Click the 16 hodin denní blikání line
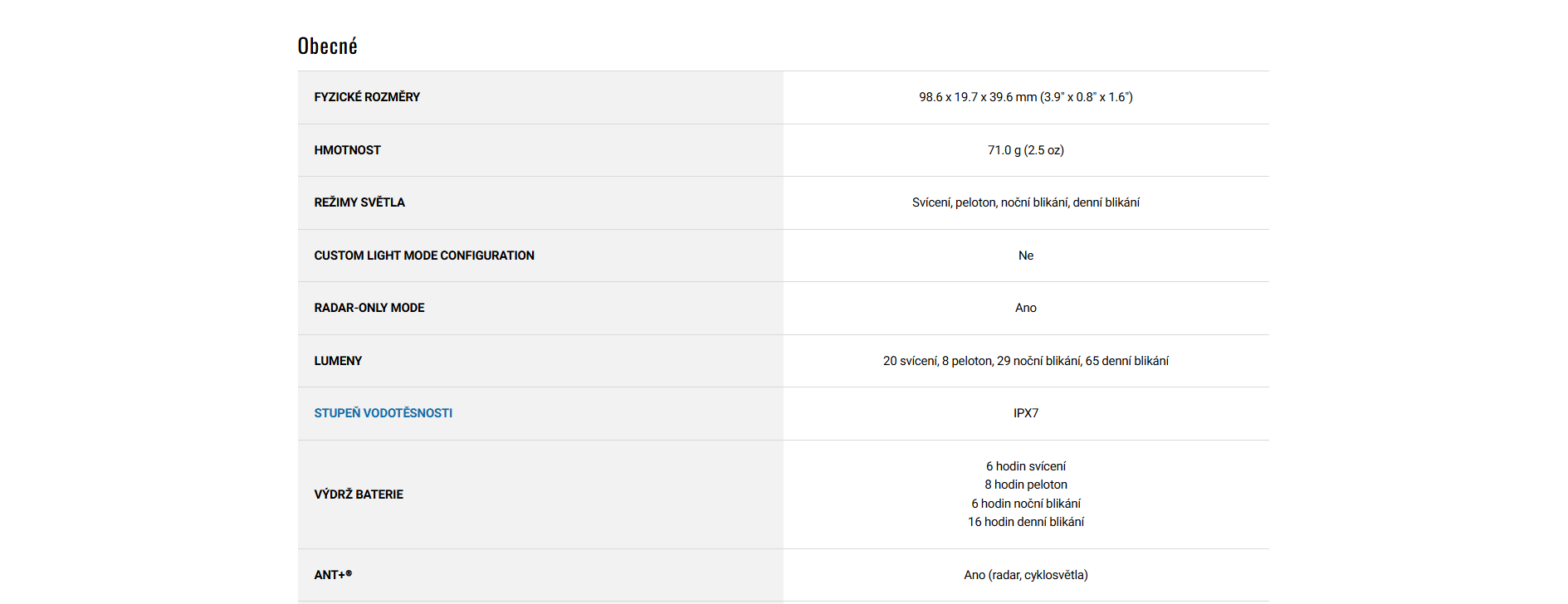 (x=1026, y=522)
